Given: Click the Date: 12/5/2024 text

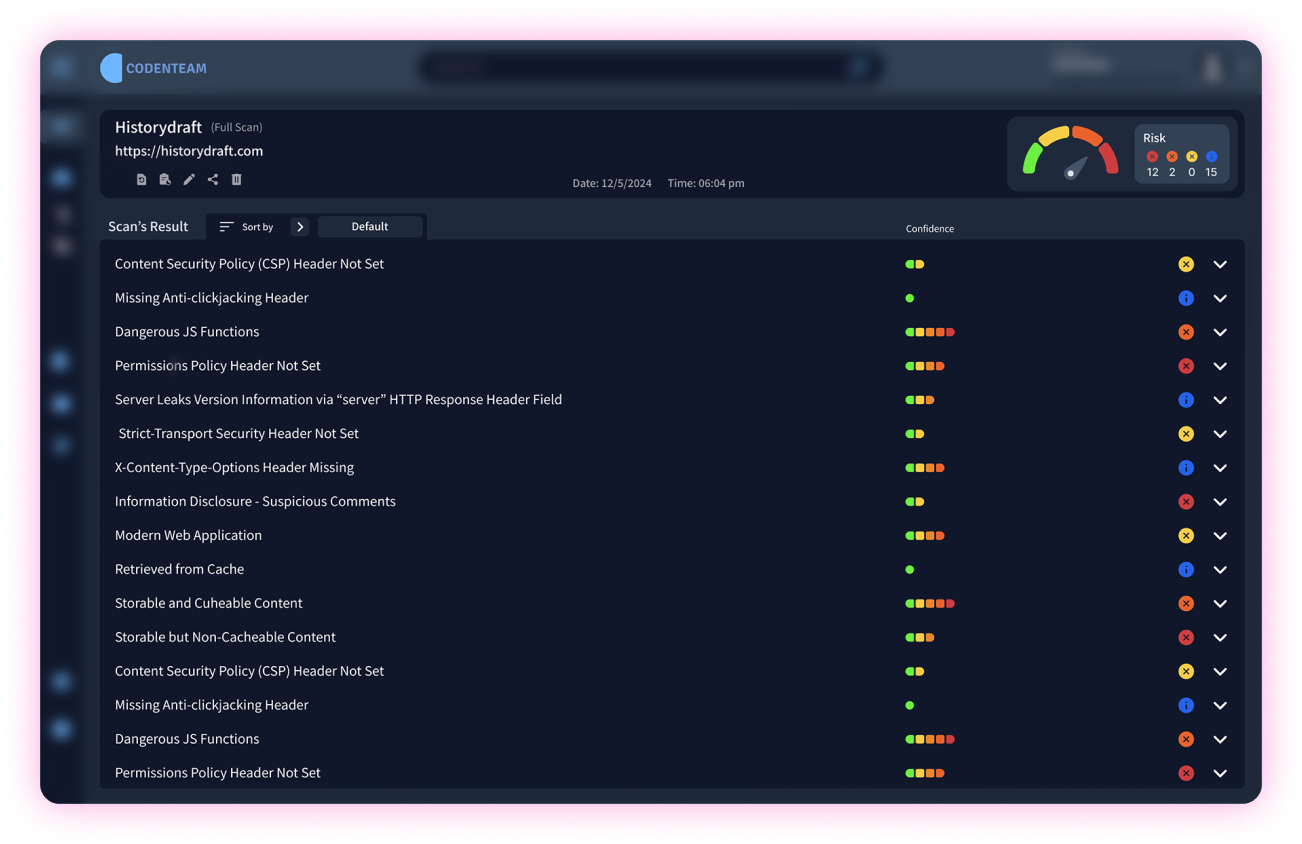Looking at the screenshot, I should [612, 184].
